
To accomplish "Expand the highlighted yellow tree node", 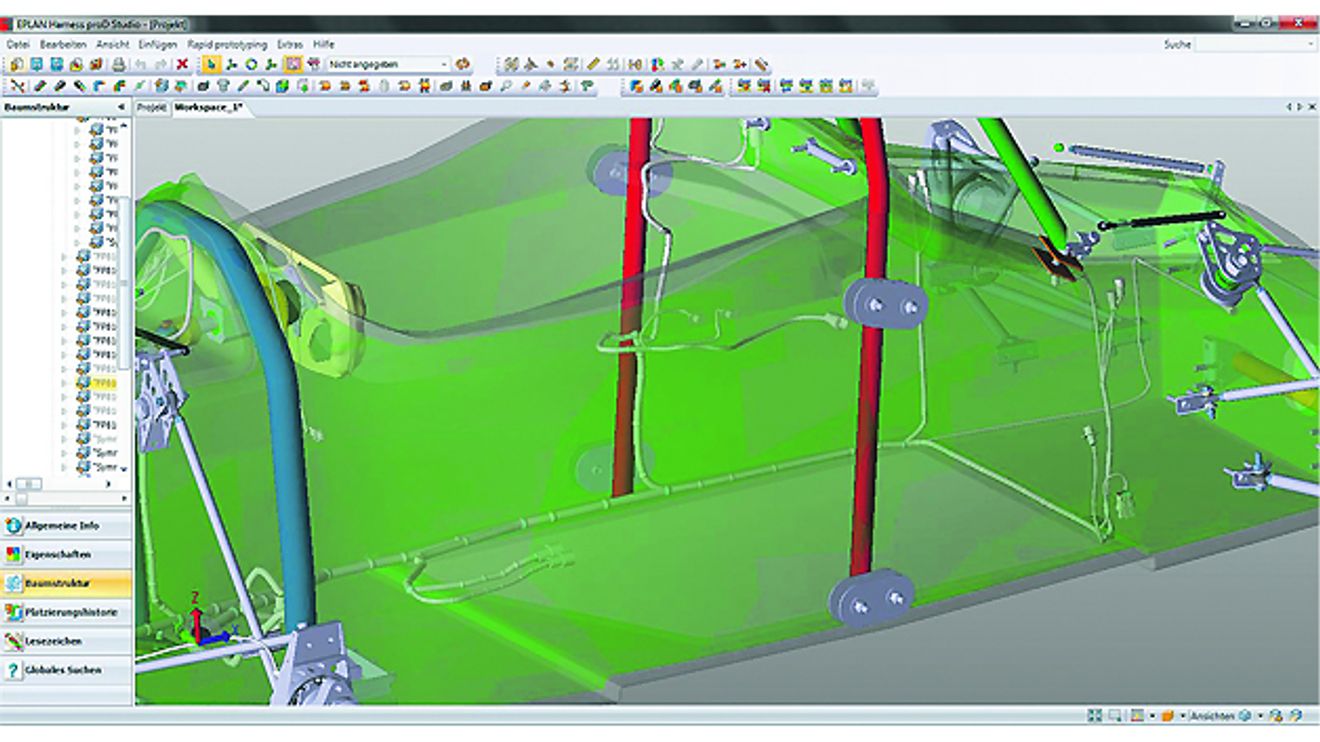I will [x=64, y=383].
